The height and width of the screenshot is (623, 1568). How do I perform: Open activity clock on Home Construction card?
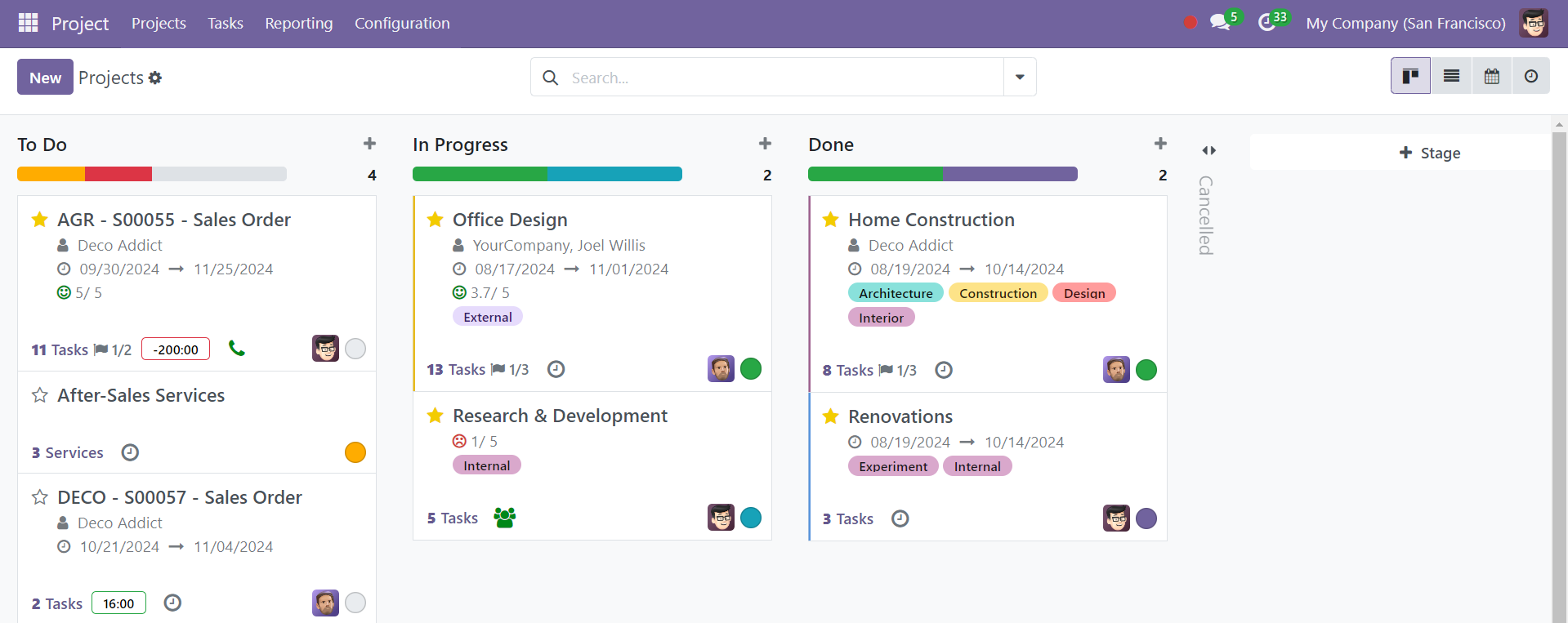944,370
